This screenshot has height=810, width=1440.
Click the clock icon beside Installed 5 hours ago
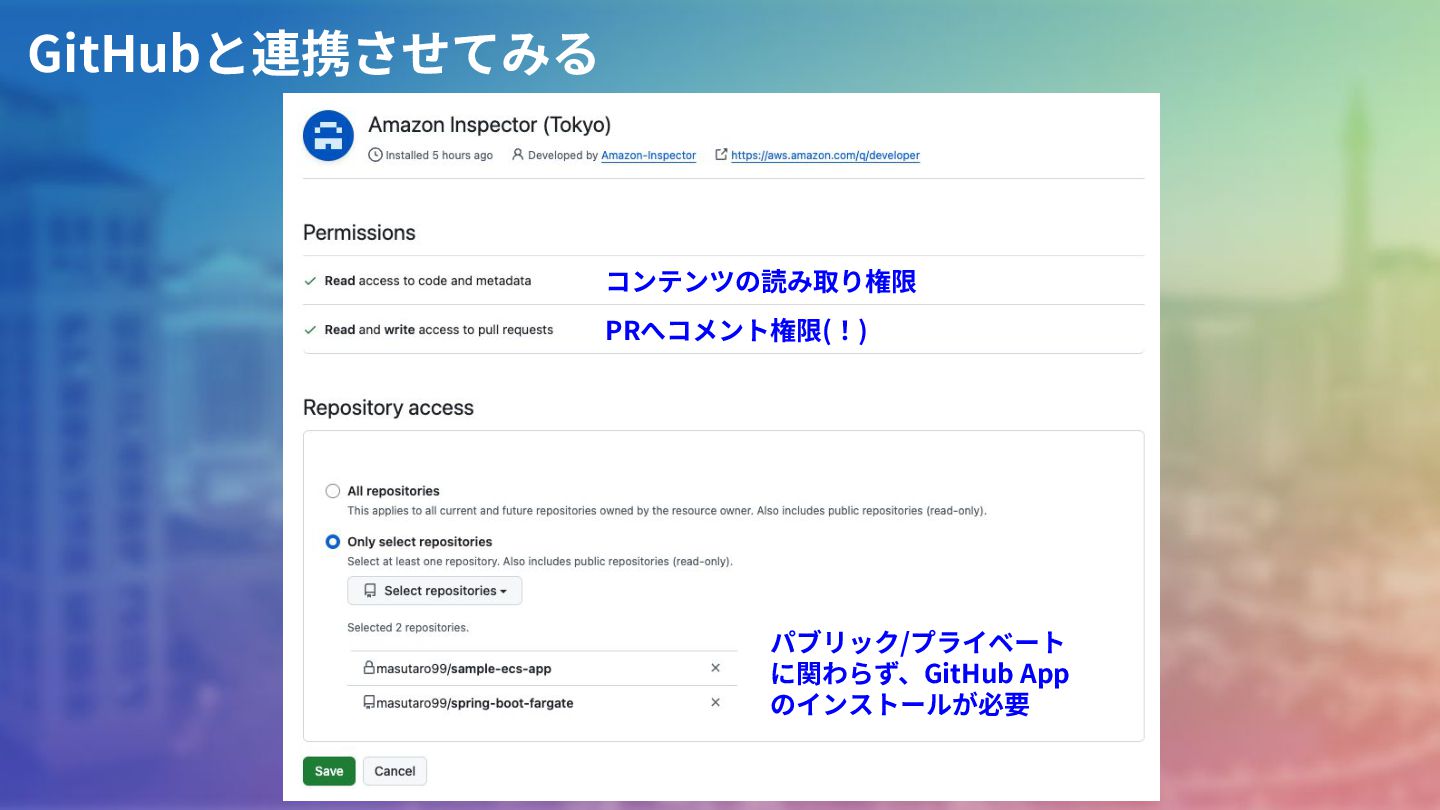pos(376,155)
